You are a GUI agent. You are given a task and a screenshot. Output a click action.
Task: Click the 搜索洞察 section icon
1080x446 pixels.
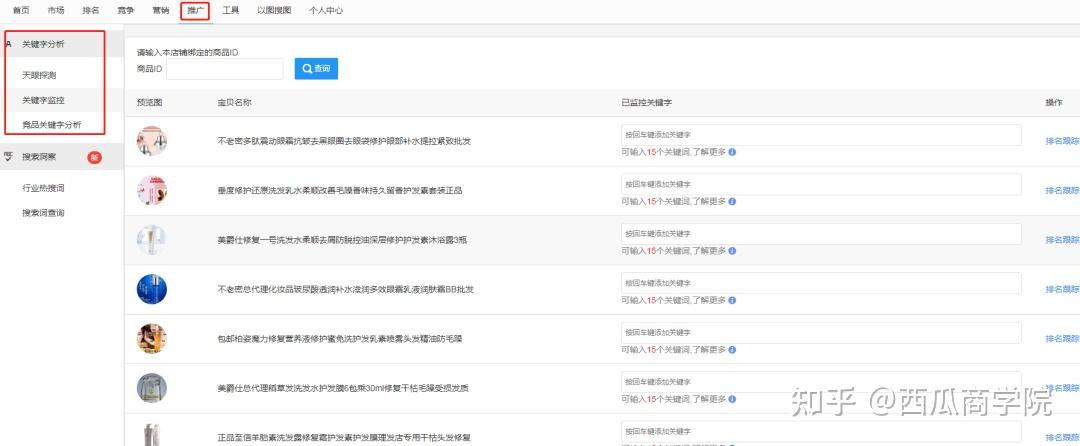[9, 157]
